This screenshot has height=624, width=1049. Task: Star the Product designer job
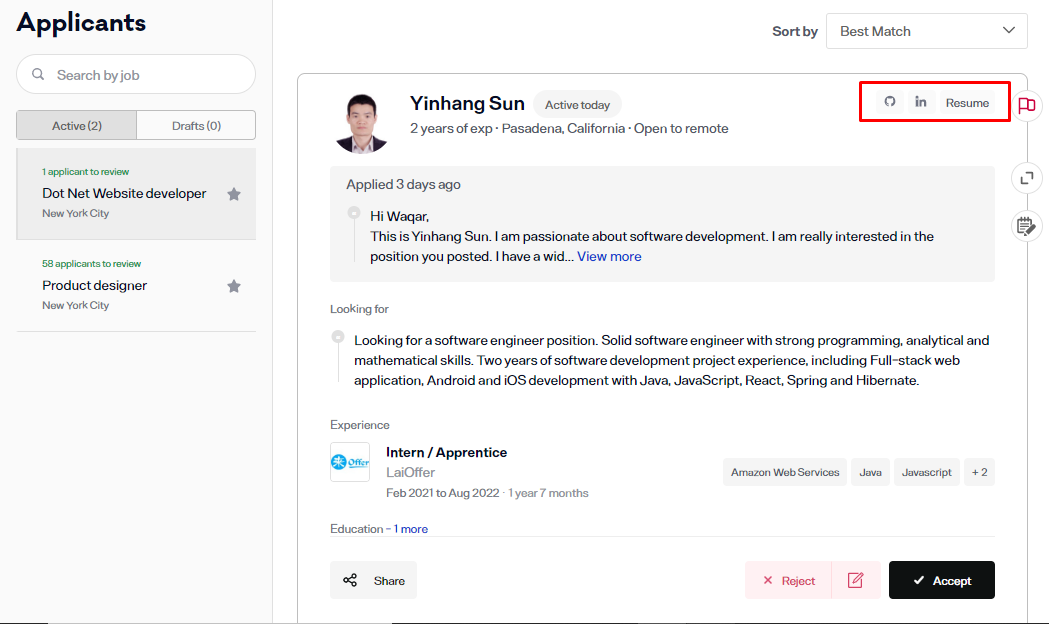pyautogui.click(x=234, y=286)
